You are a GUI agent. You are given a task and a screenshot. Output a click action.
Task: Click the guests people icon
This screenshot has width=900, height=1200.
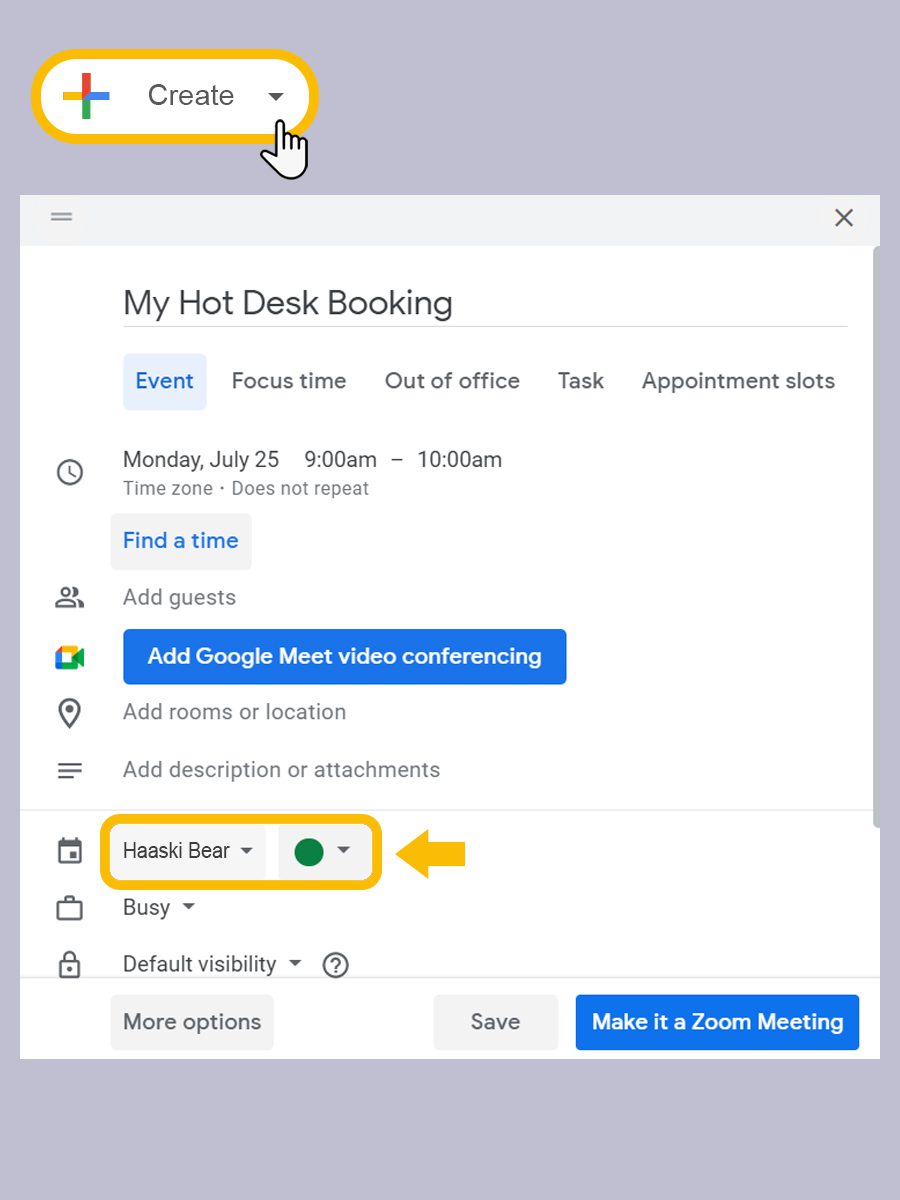tap(69, 598)
